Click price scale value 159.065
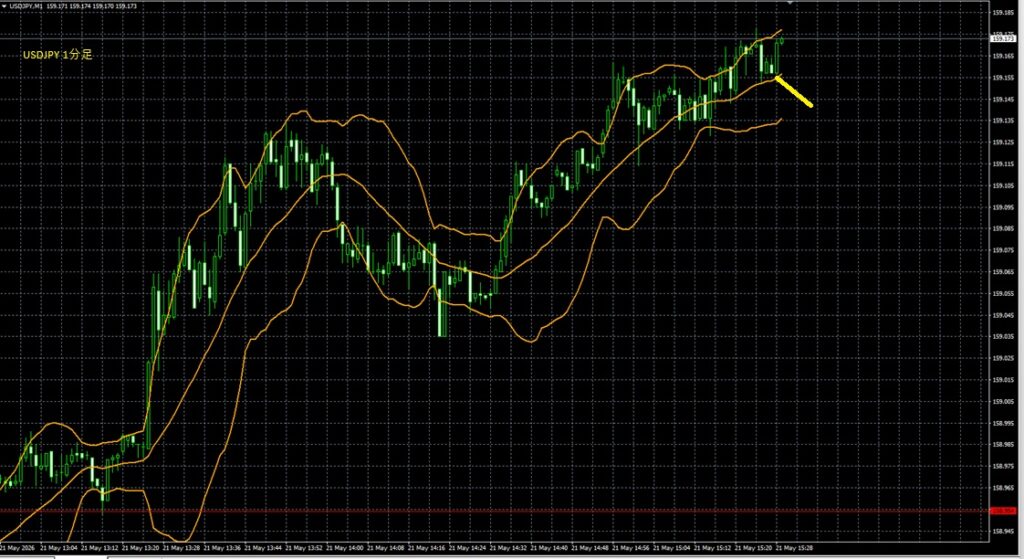1024x559 pixels. [x=1002, y=272]
